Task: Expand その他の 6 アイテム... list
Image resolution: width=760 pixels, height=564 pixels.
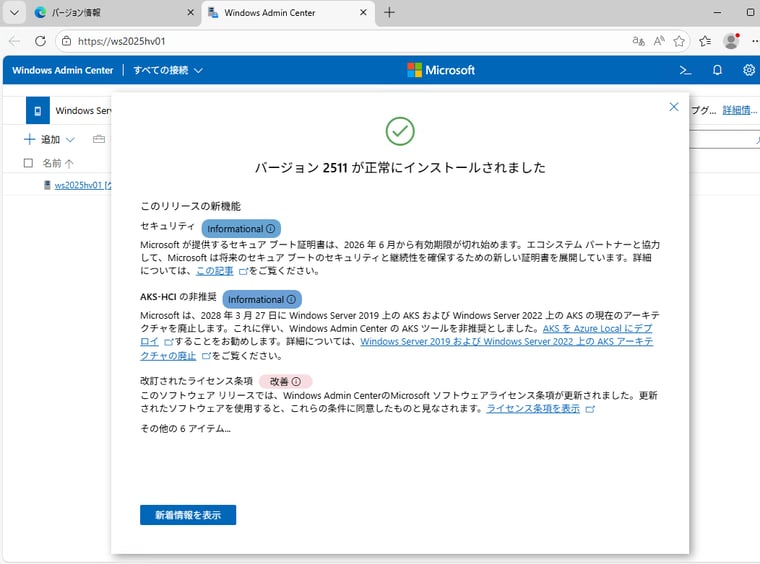Action: [186, 428]
